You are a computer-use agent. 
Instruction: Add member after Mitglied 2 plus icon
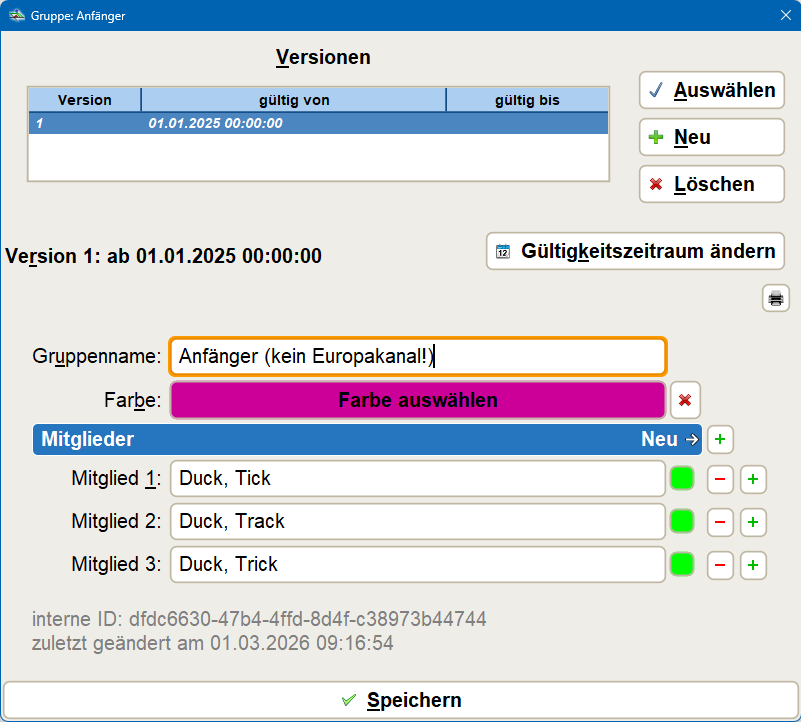point(753,522)
